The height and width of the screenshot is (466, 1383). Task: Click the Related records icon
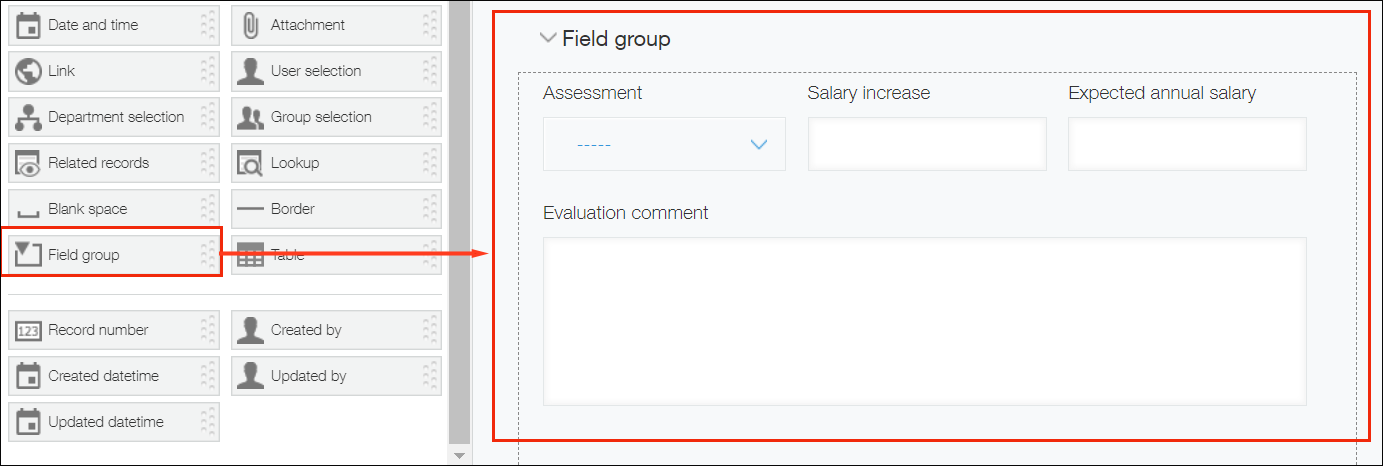(28, 163)
